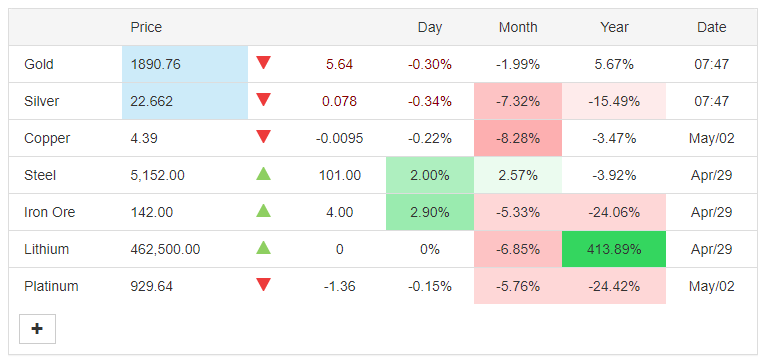The image size is (763, 360).
Task: Click the green up arrow in Steel row
Action: [x=263, y=174]
